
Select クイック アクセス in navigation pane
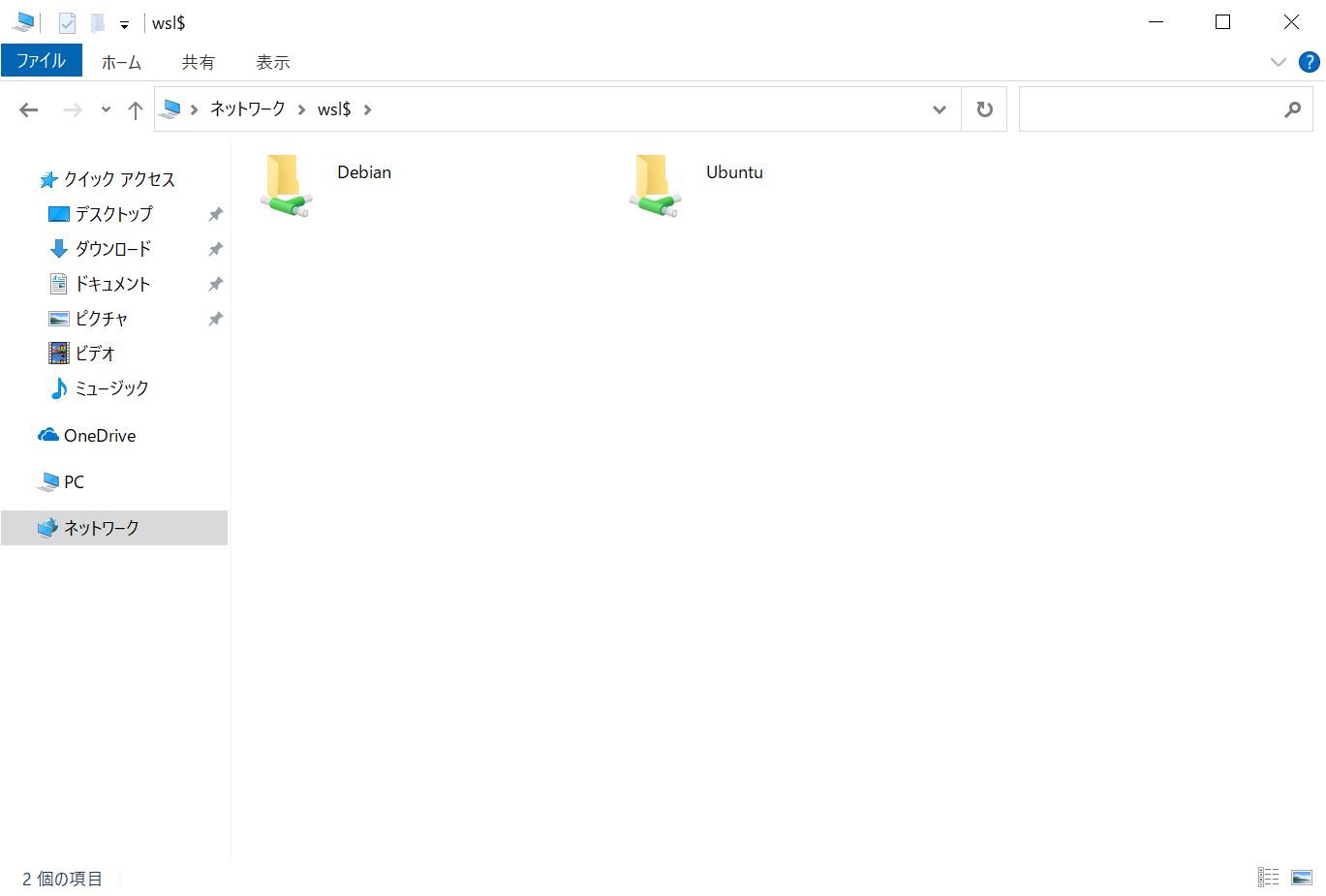(x=119, y=179)
